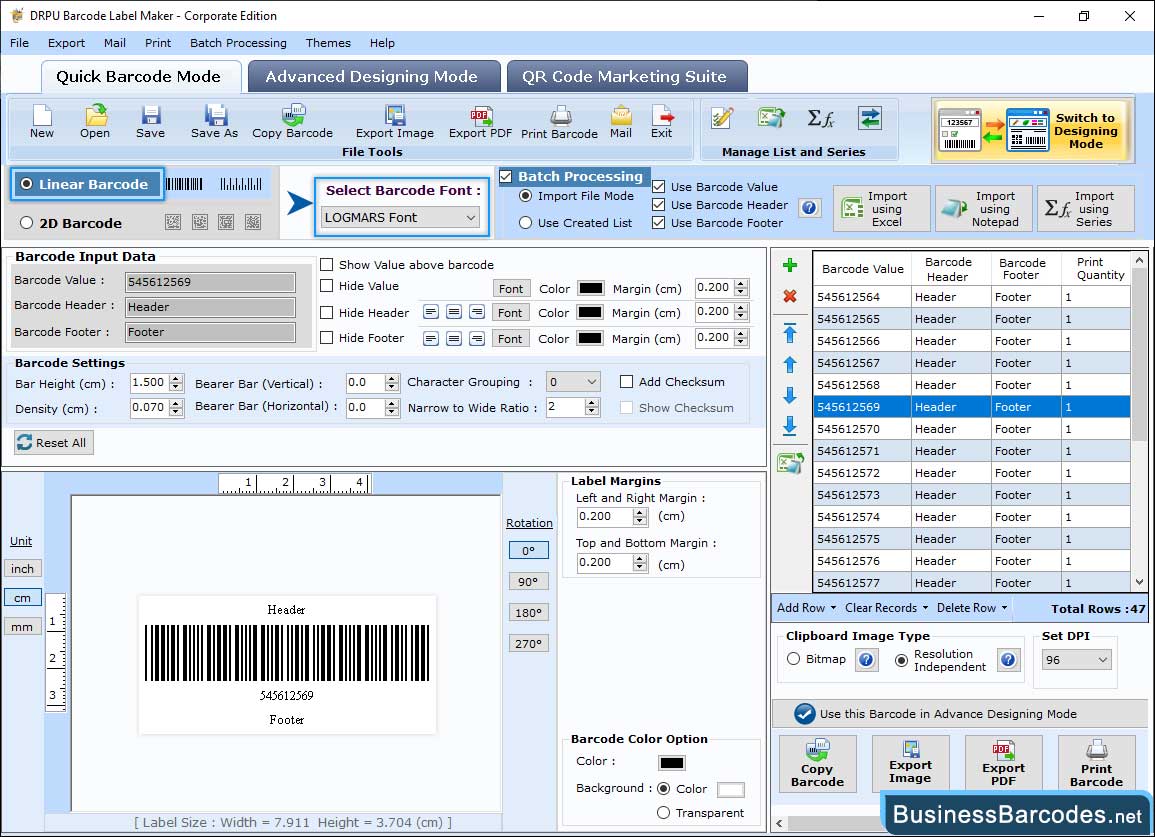Open the Mail tool icon

pos(621,122)
